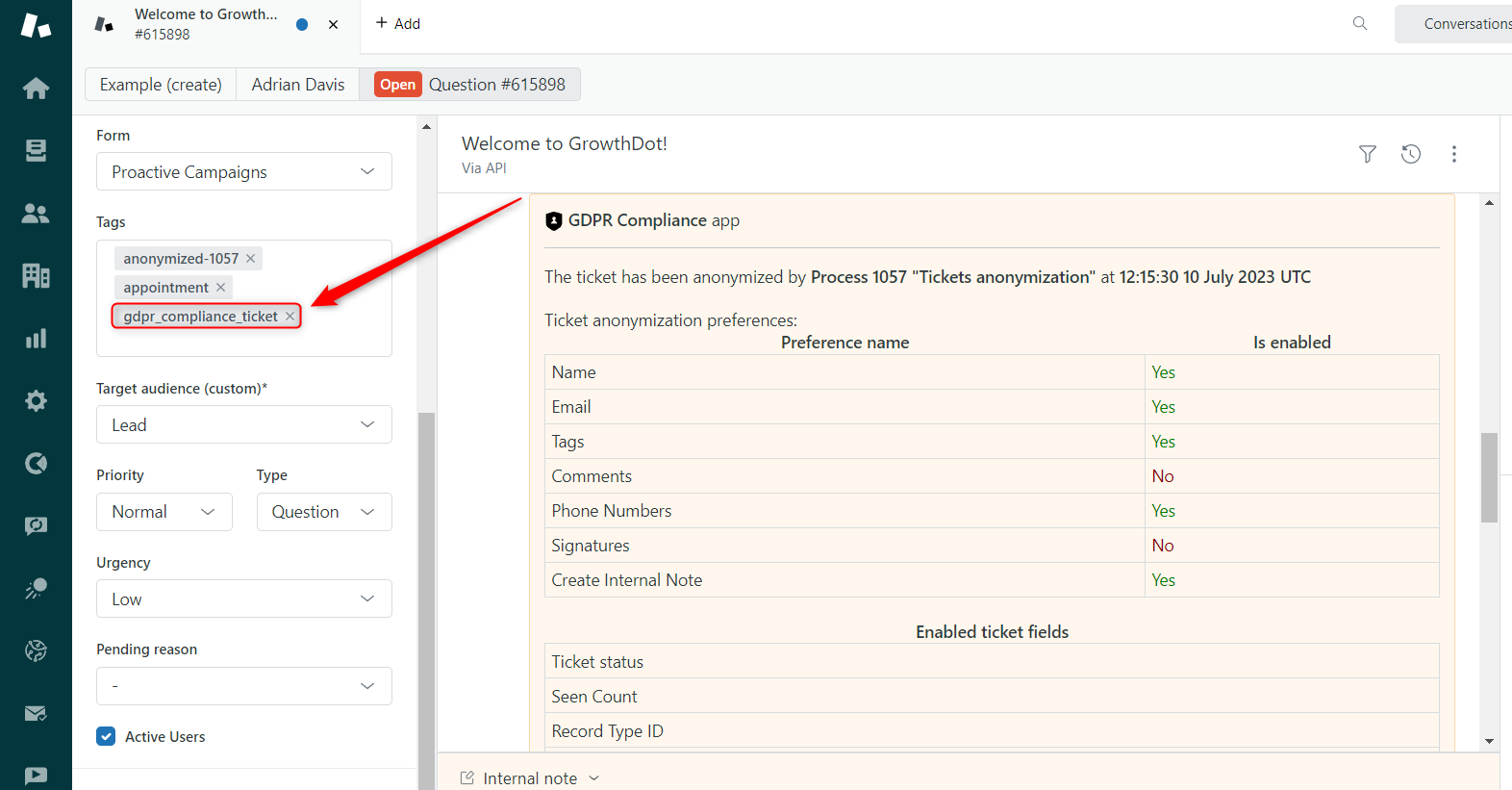Click the Ticket status field row
The image size is (1512, 790).
point(992,662)
